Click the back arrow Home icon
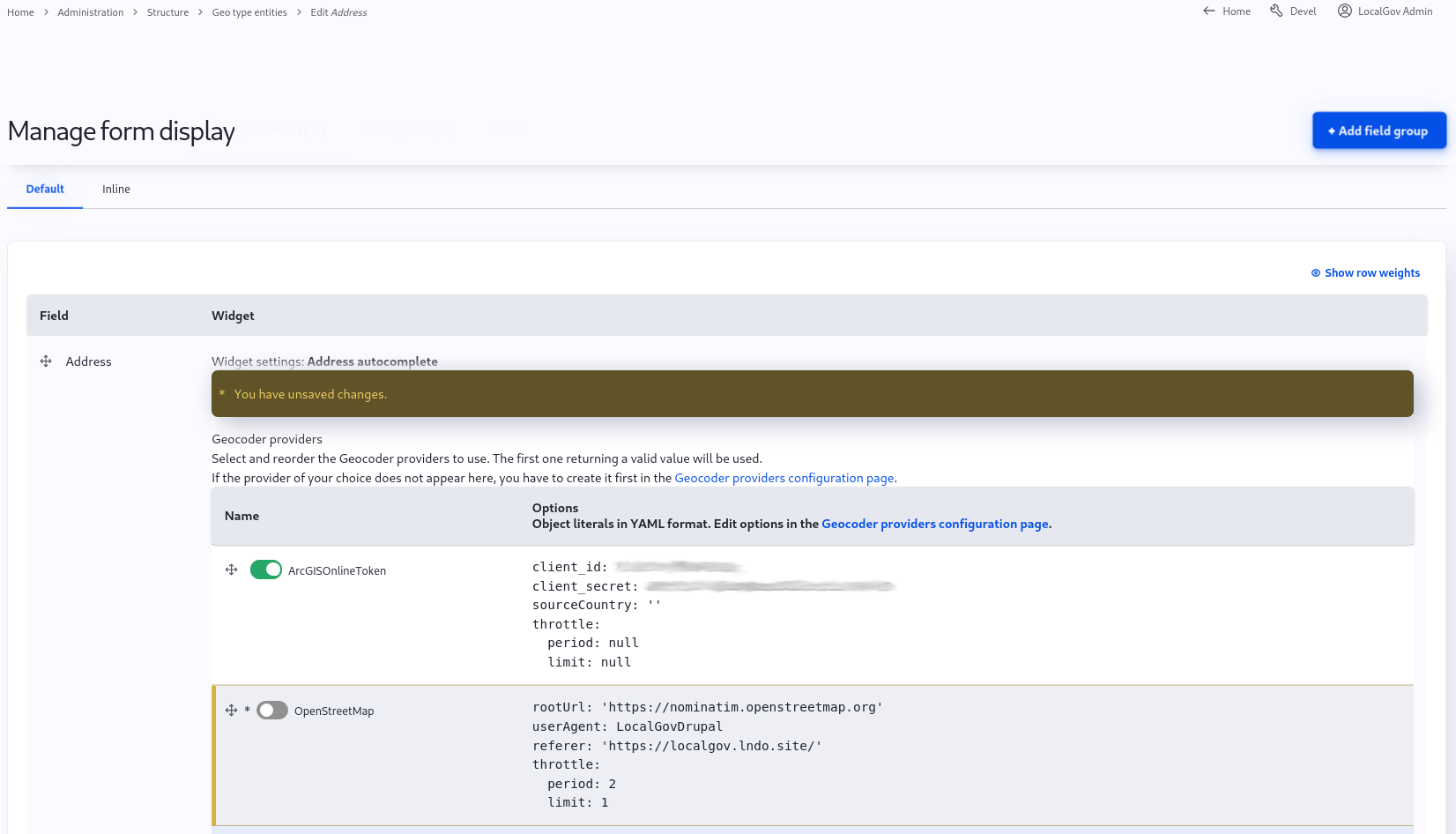The width and height of the screenshot is (1456, 834). tap(1208, 11)
